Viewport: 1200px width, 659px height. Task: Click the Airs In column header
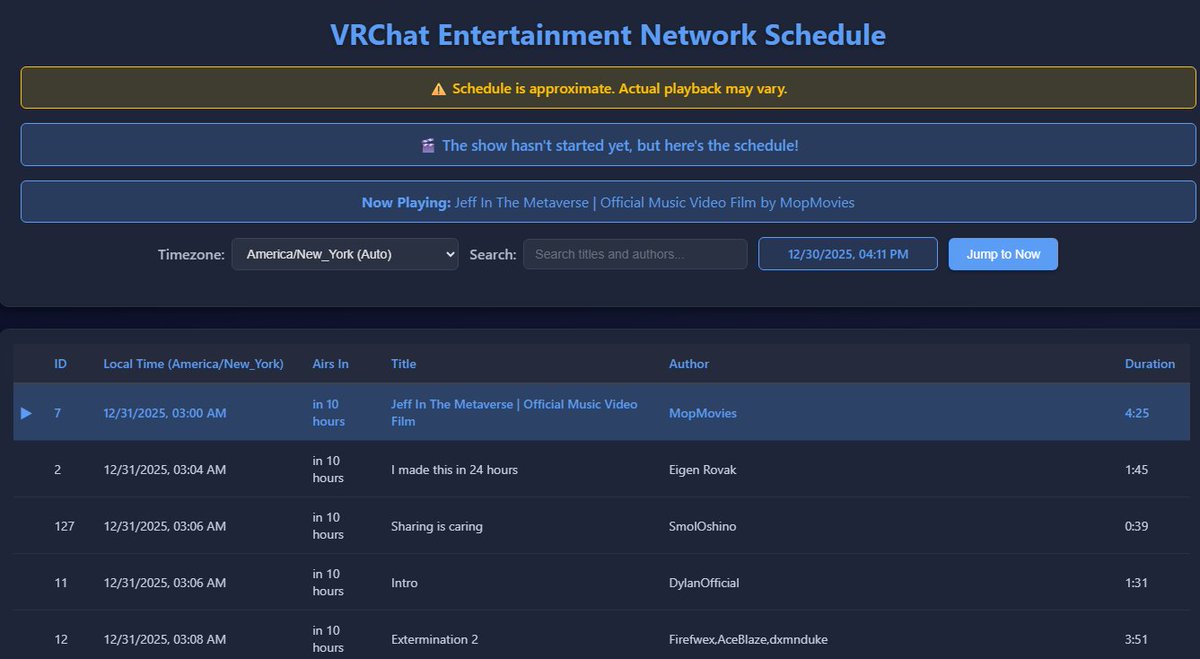click(331, 364)
